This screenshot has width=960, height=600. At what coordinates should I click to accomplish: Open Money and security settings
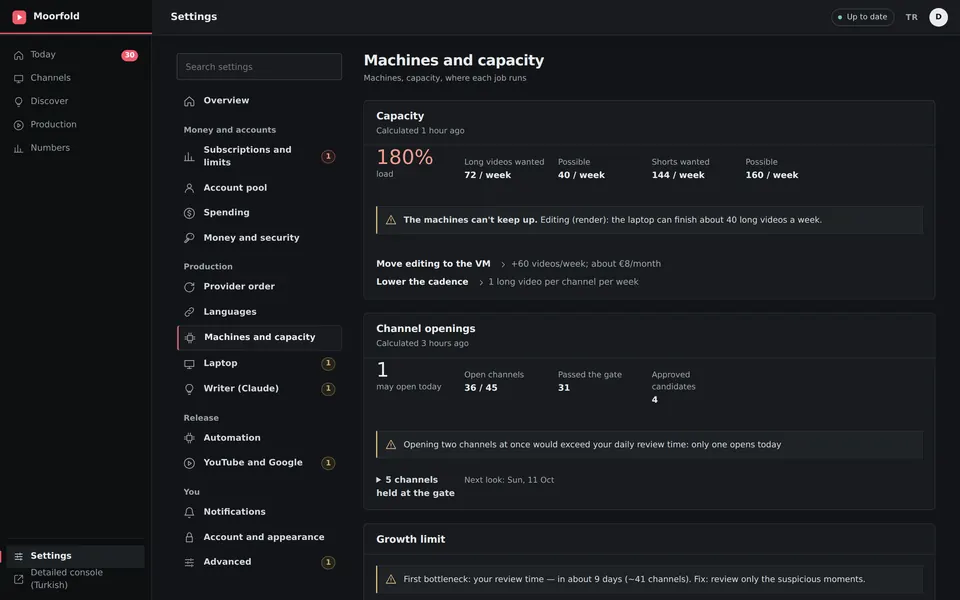pos(259,238)
